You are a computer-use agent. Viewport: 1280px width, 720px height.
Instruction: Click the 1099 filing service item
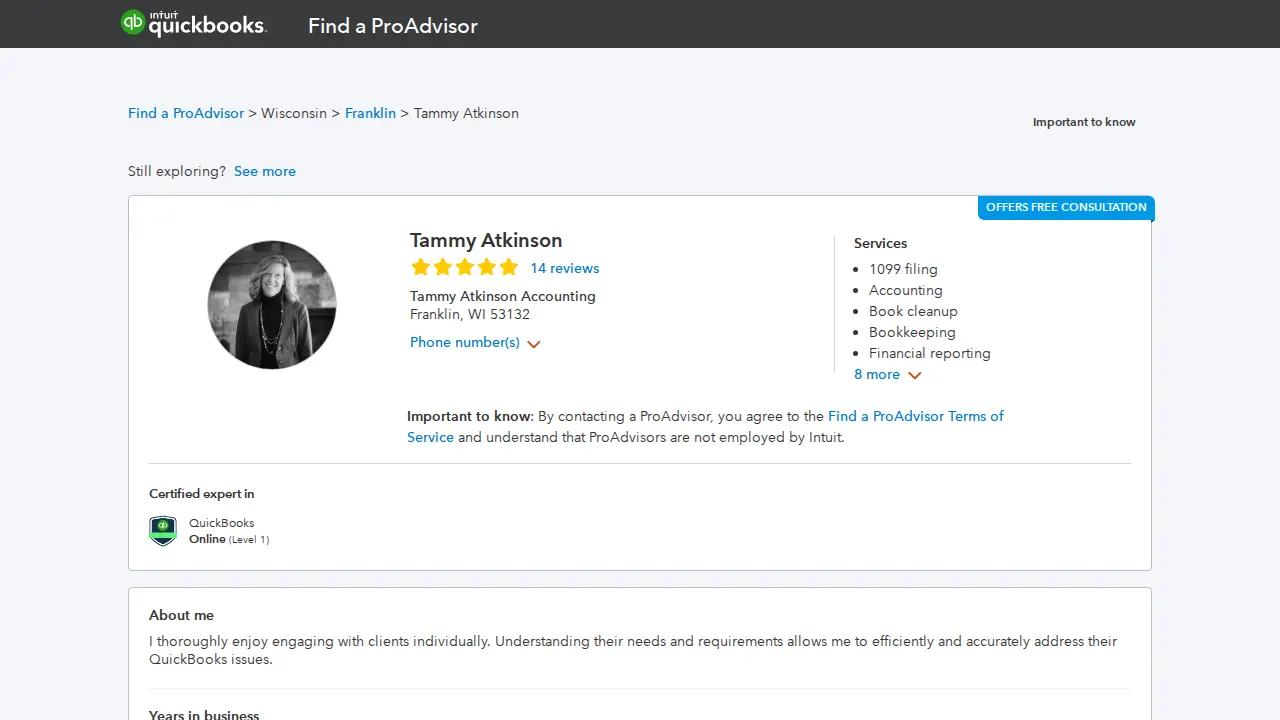(903, 269)
